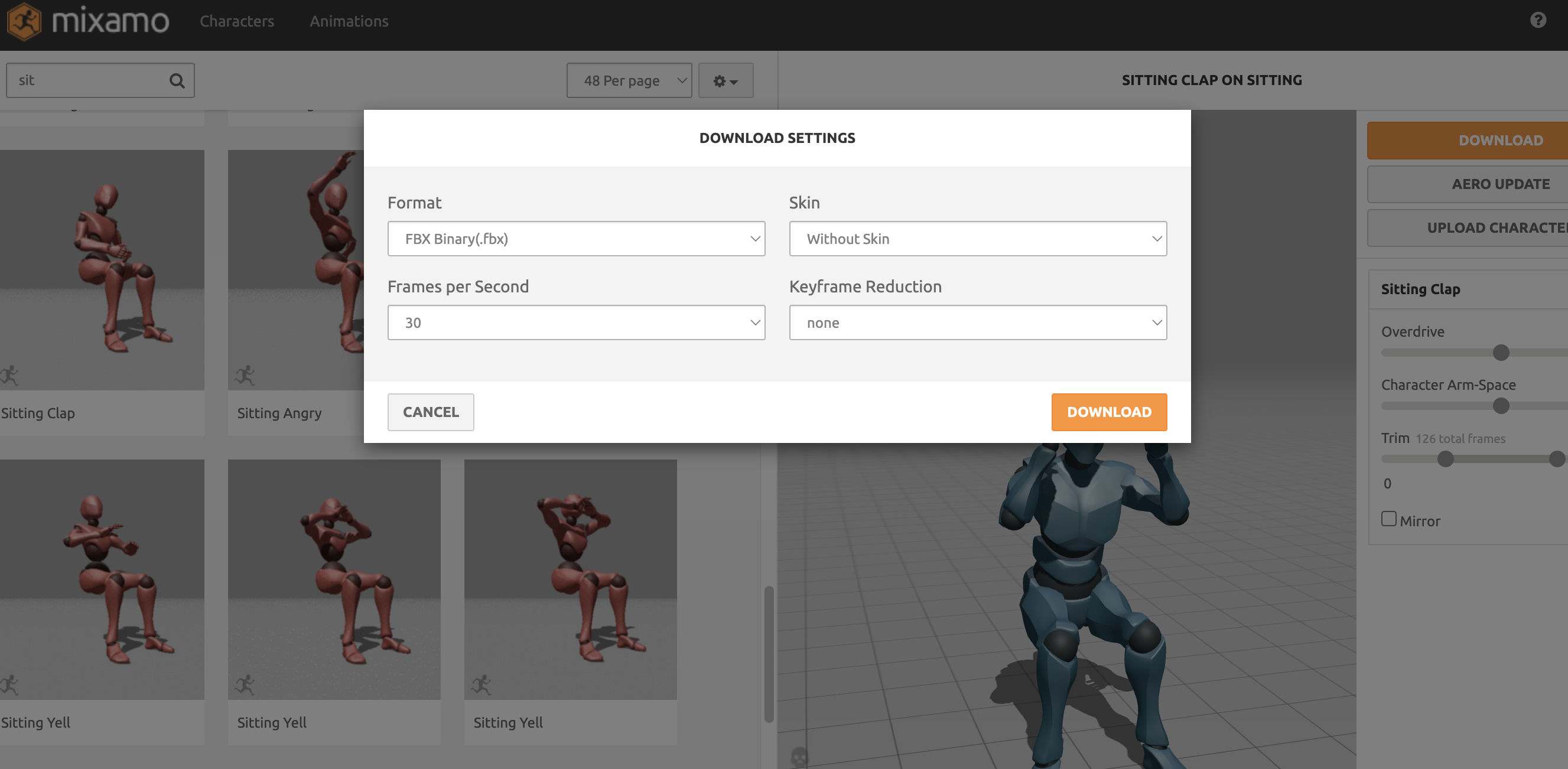This screenshot has width=1568, height=769.
Task: Click the search magnifier icon
Action: click(x=177, y=80)
